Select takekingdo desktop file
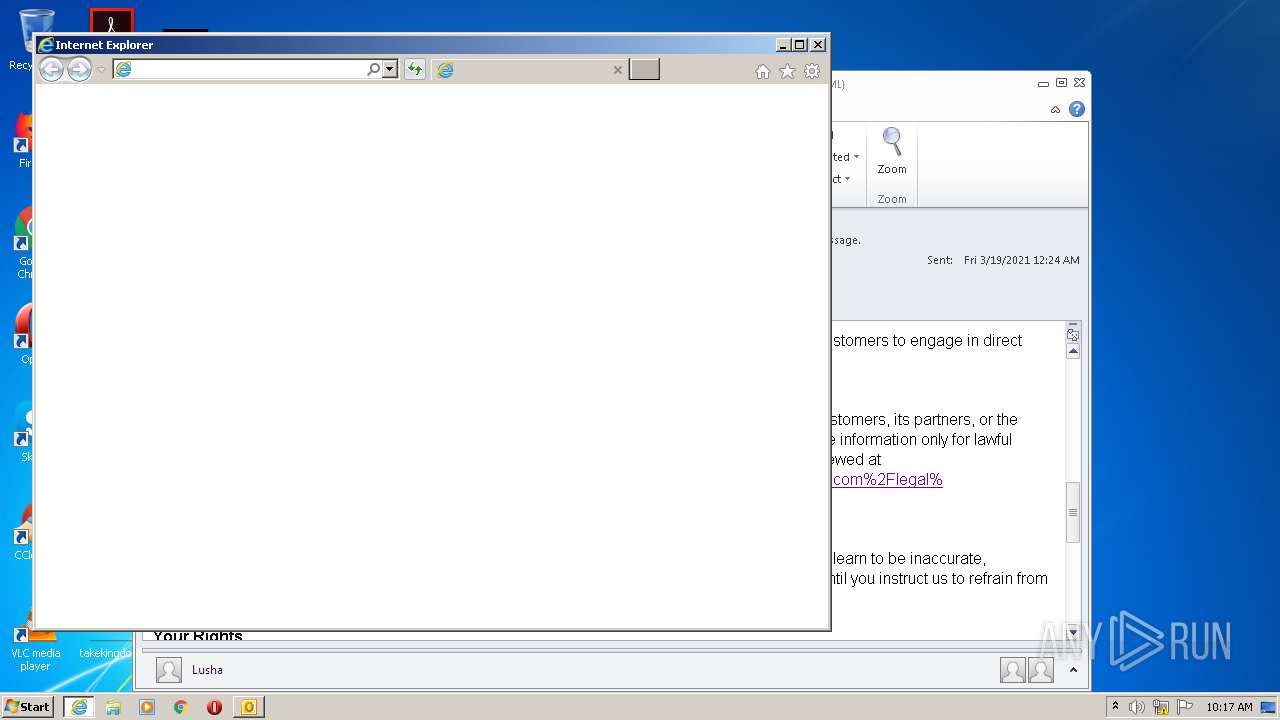The image size is (1280, 720). click(105, 651)
